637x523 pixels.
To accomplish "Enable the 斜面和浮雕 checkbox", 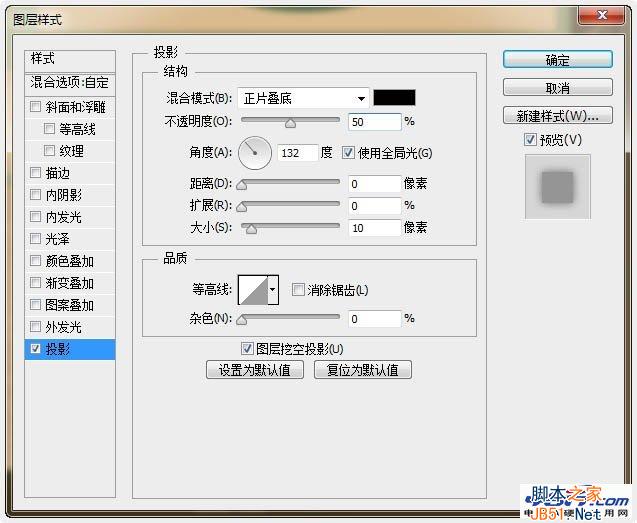I will 35,107.
